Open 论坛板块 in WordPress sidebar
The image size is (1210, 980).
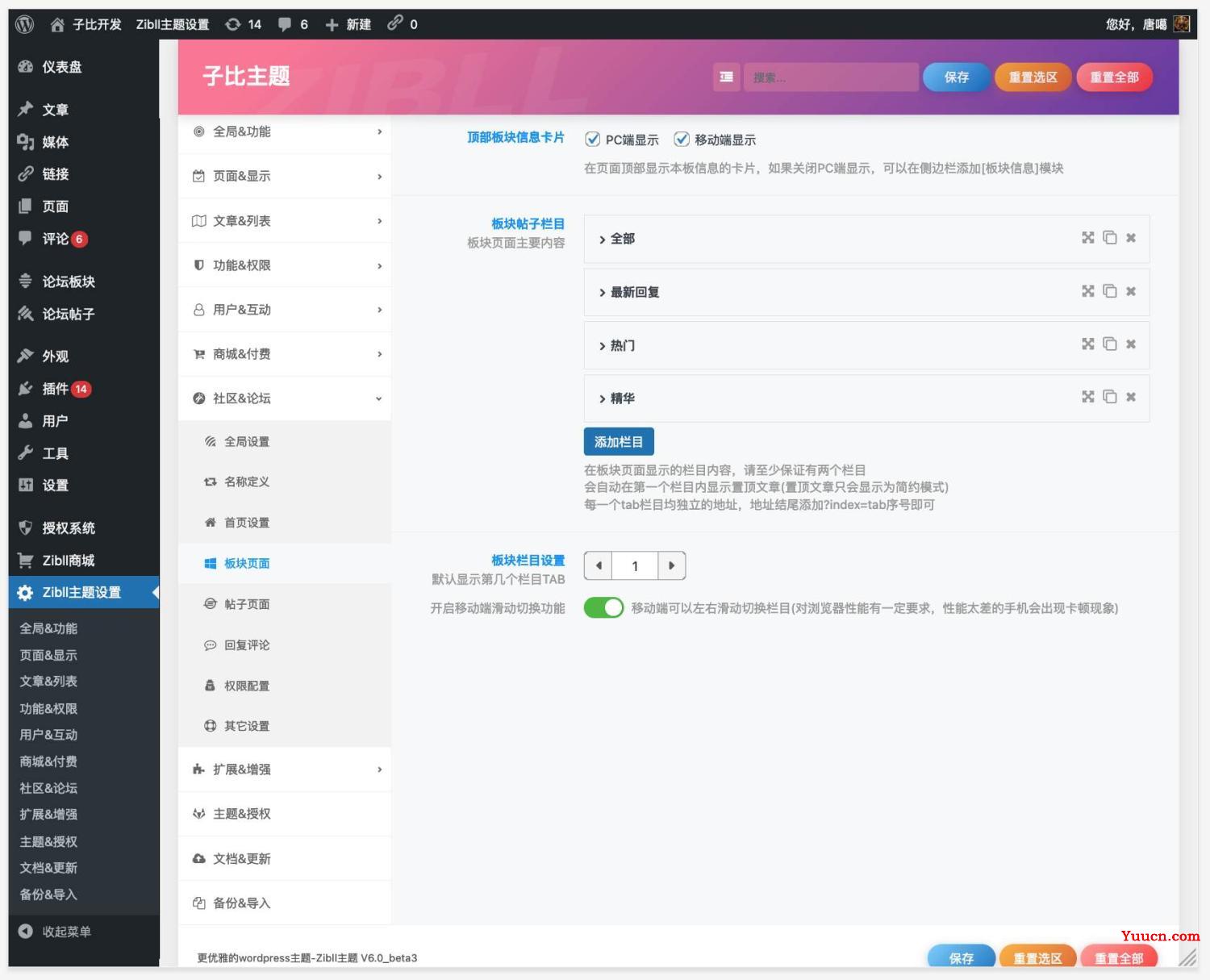point(84,281)
